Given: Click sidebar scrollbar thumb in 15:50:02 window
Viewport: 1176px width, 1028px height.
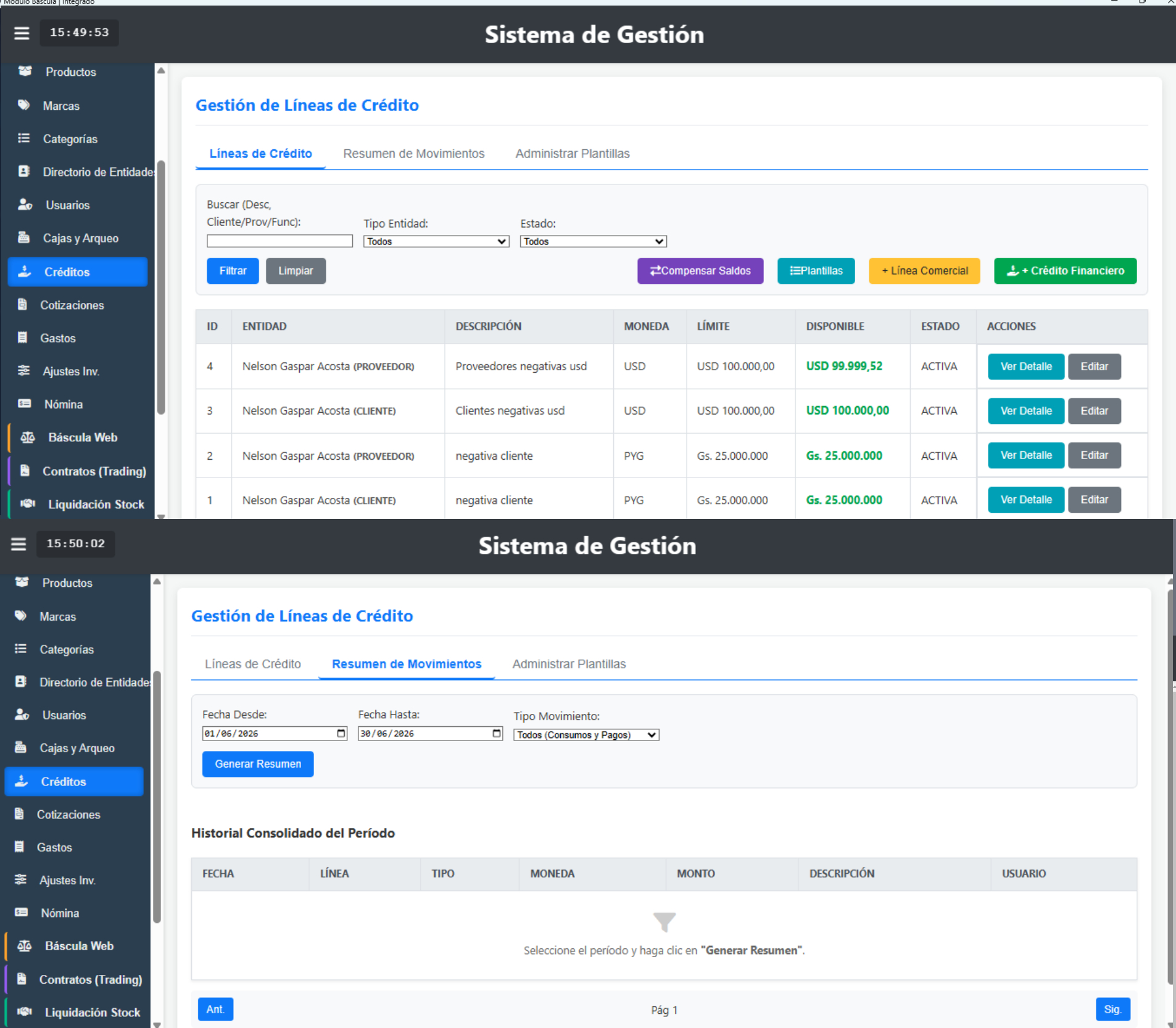Looking at the screenshot, I should (157, 796).
